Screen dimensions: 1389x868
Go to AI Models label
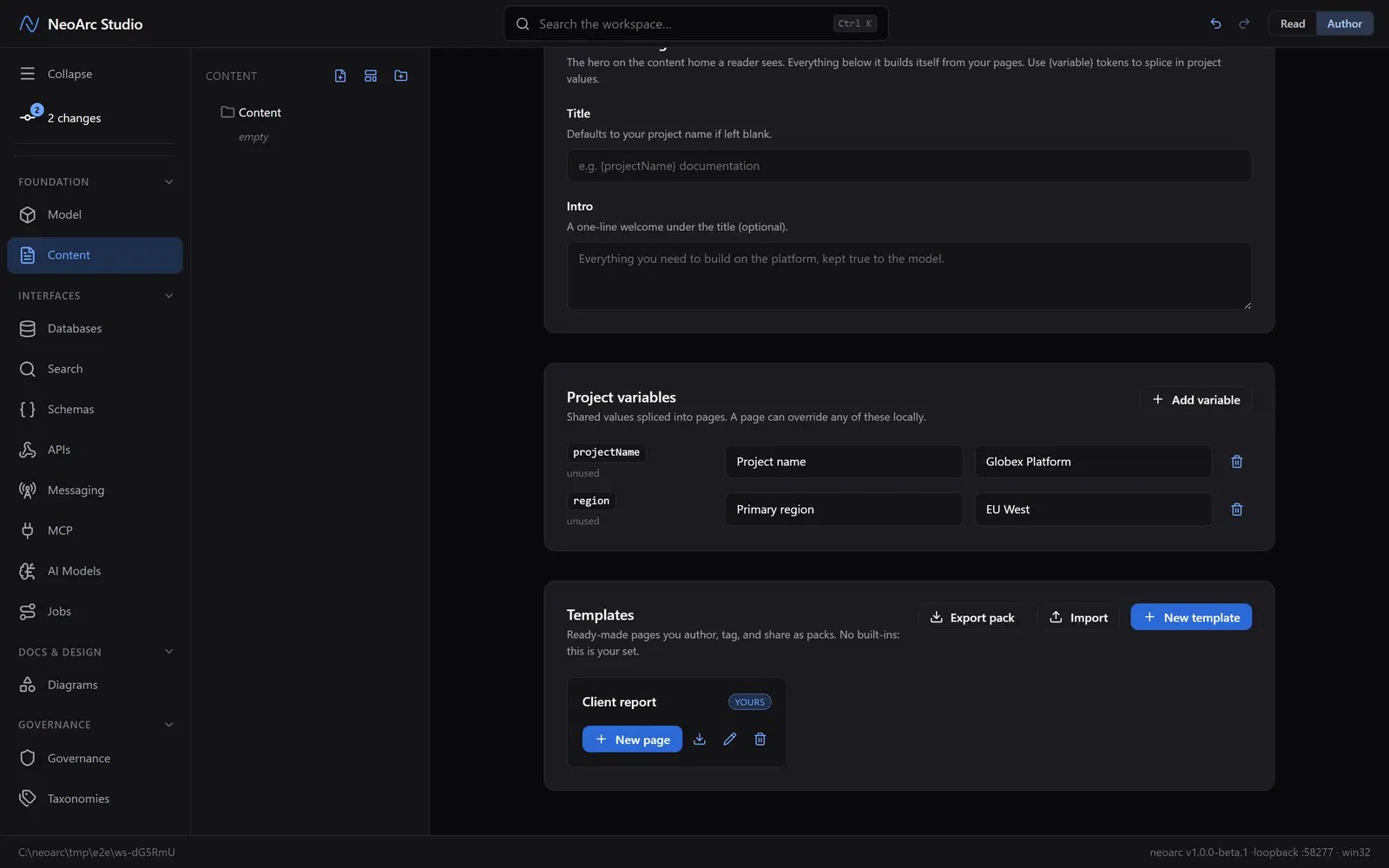(x=74, y=571)
